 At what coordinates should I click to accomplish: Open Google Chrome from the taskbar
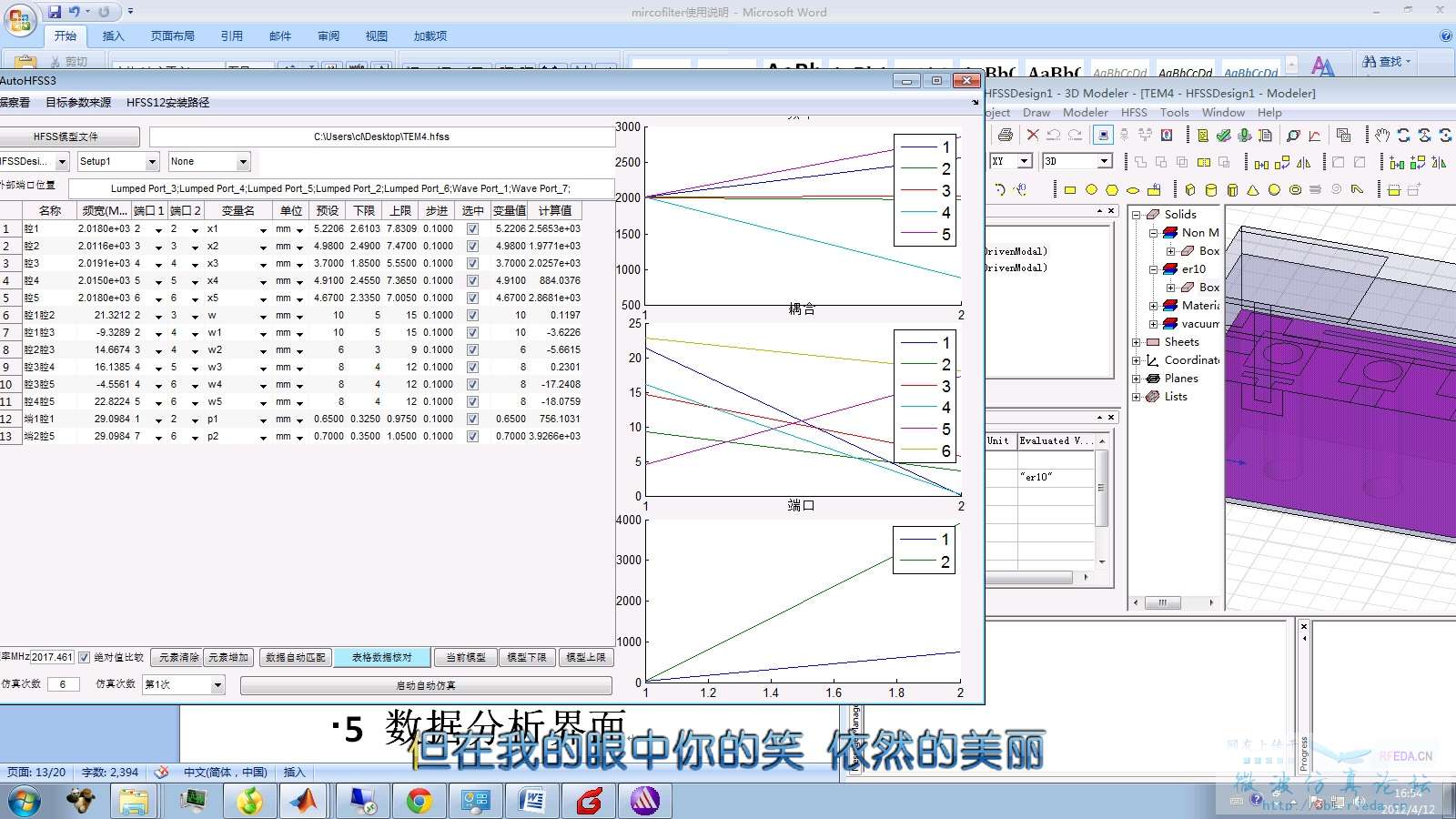(419, 801)
